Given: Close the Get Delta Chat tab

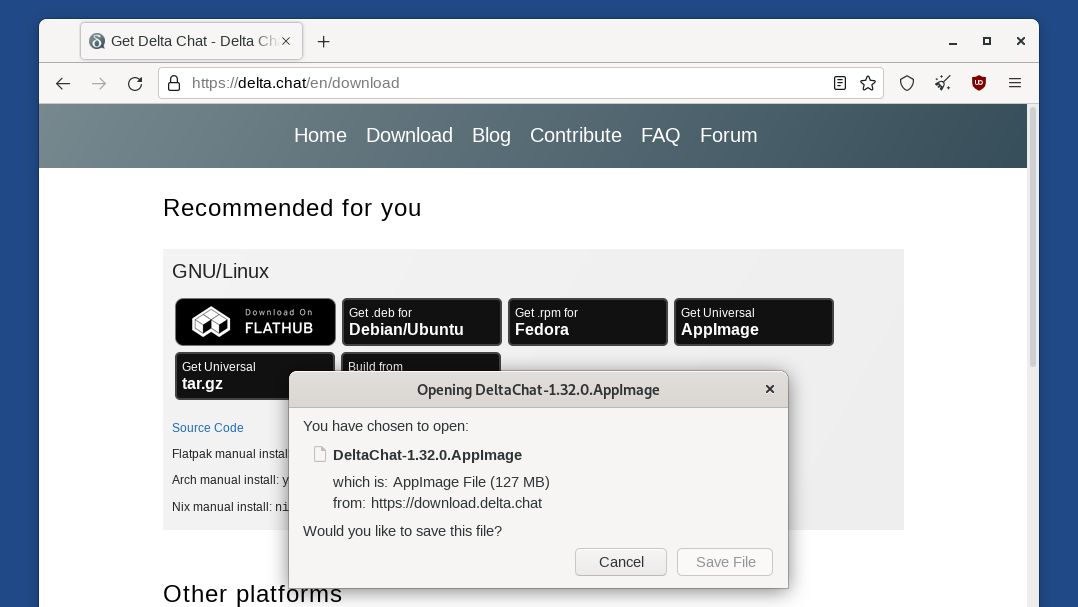Looking at the screenshot, I should [286, 41].
